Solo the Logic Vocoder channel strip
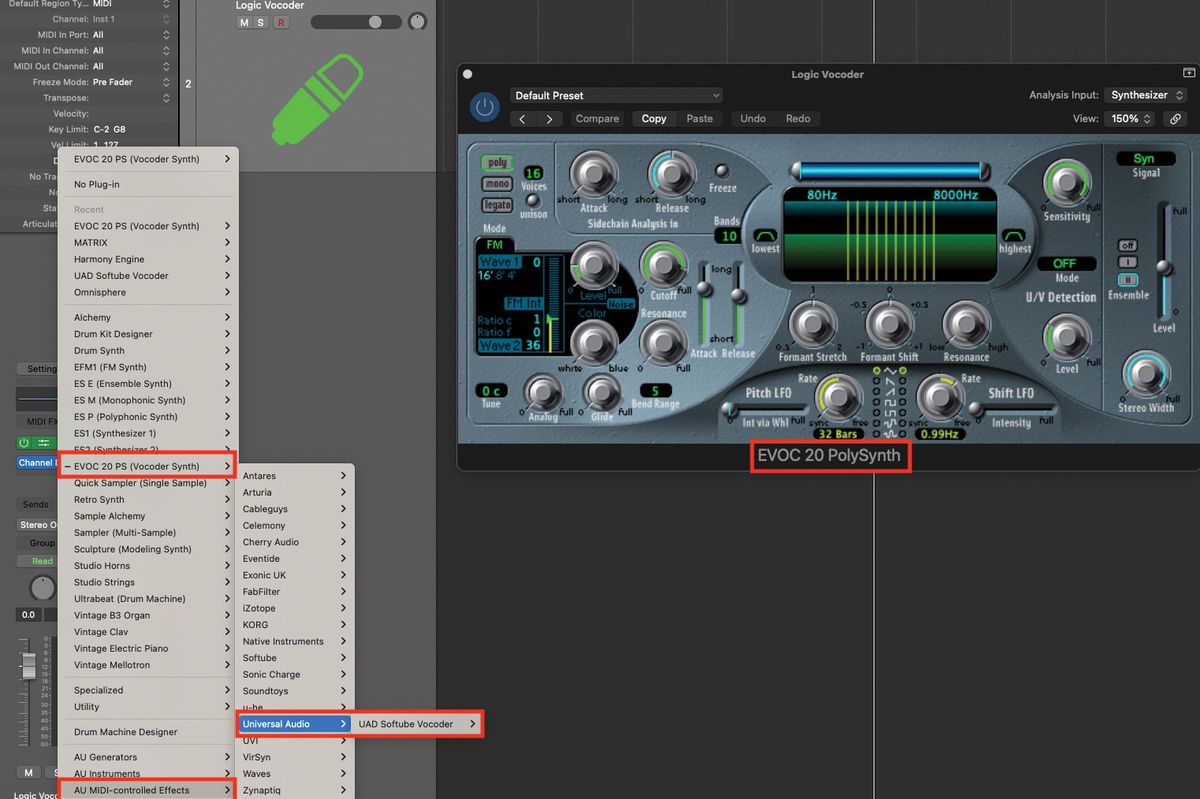The image size is (1200, 799). point(263,21)
